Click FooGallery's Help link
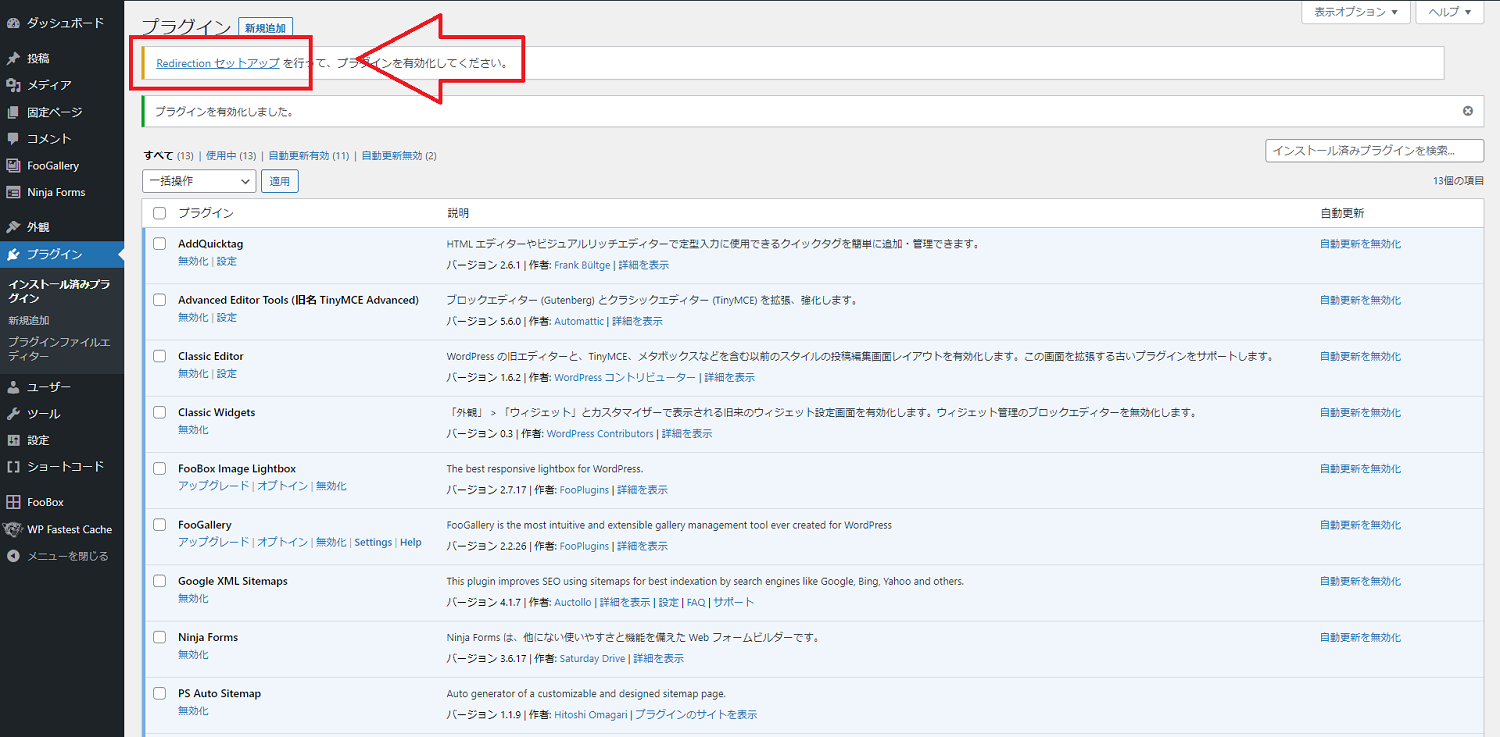The height and width of the screenshot is (737, 1500). 411,542
